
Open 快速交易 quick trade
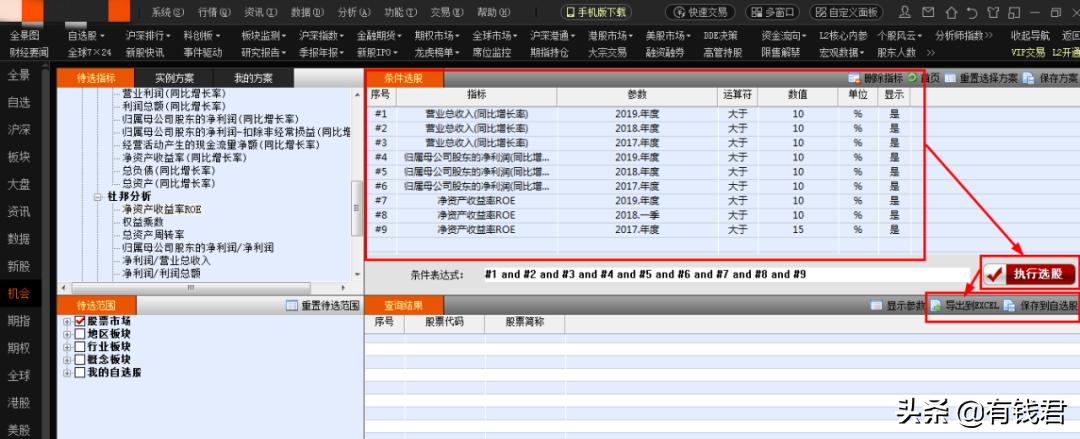pos(700,12)
